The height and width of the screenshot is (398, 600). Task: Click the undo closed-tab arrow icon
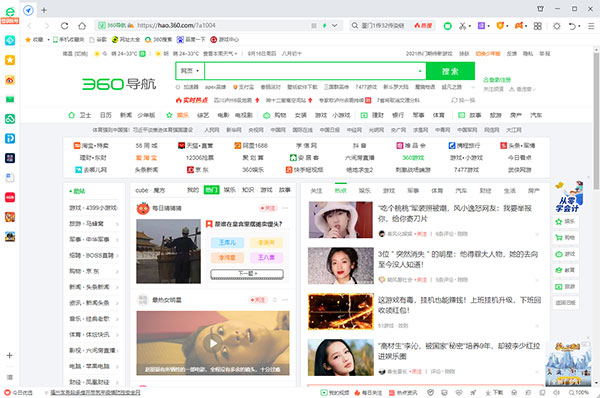click(x=572, y=26)
